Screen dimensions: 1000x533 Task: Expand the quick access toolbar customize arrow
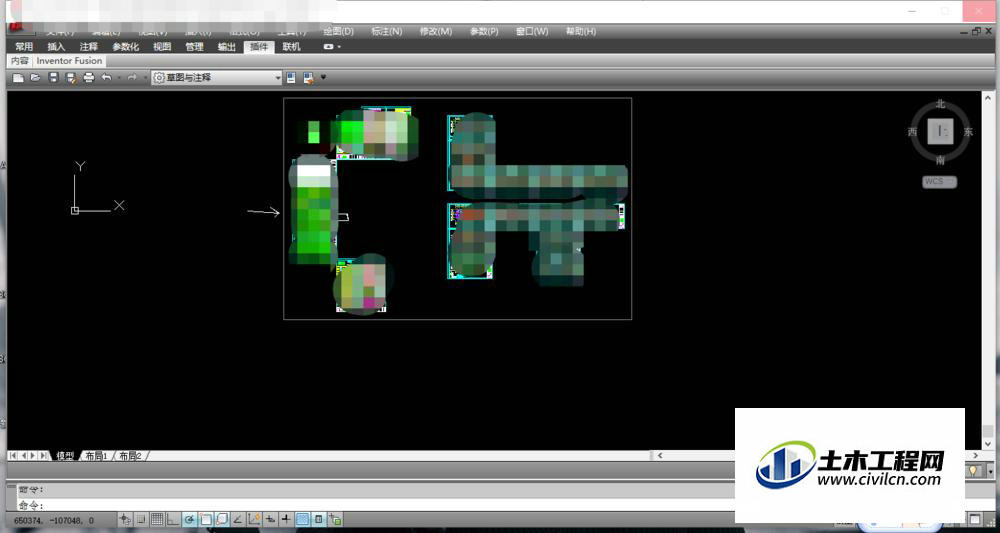click(x=323, y=78)
